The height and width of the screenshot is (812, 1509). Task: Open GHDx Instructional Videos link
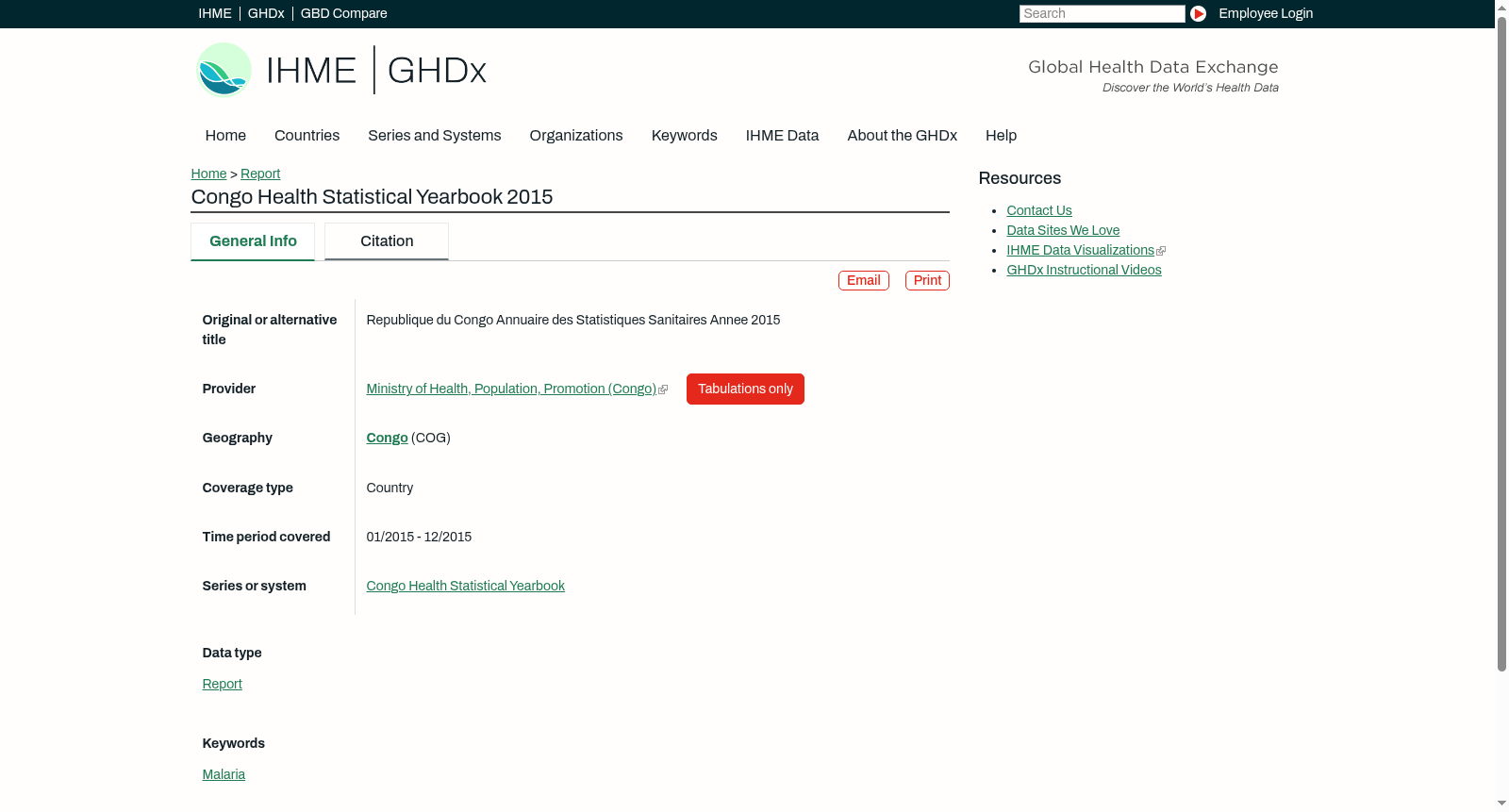1085,270
